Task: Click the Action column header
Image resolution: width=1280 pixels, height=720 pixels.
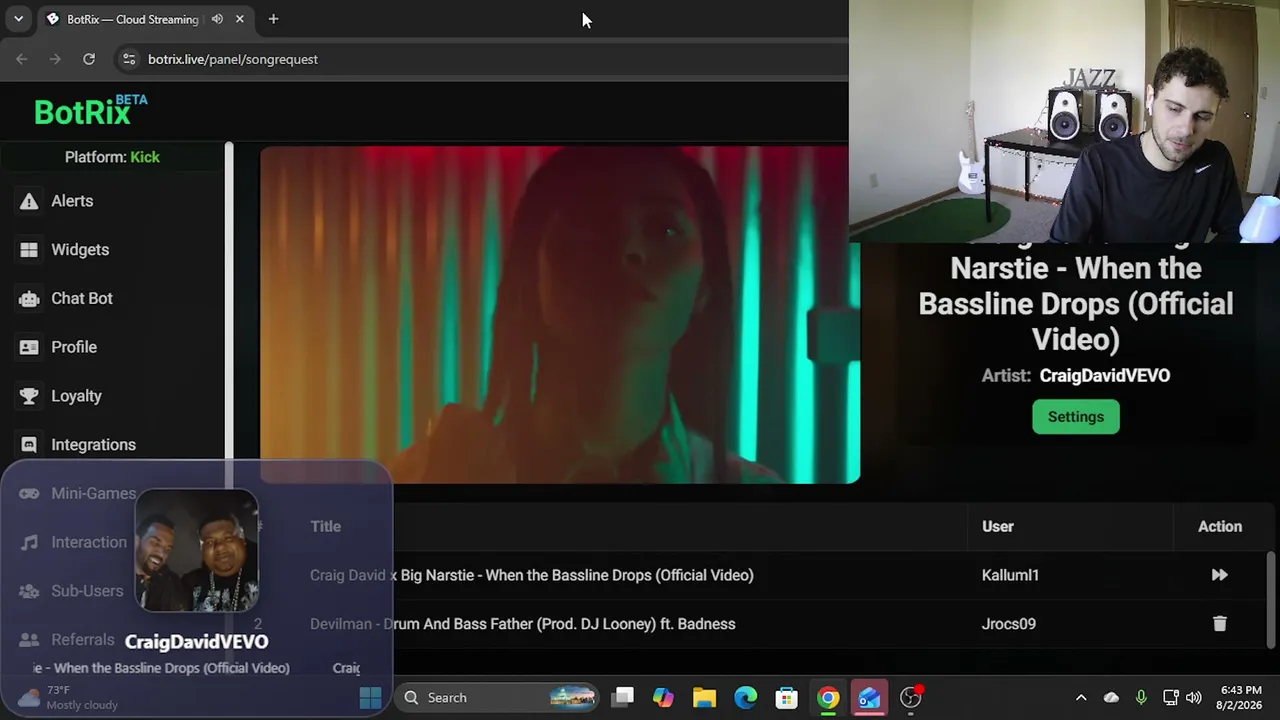Action: pyautogui.click(x=1220, y=526)
